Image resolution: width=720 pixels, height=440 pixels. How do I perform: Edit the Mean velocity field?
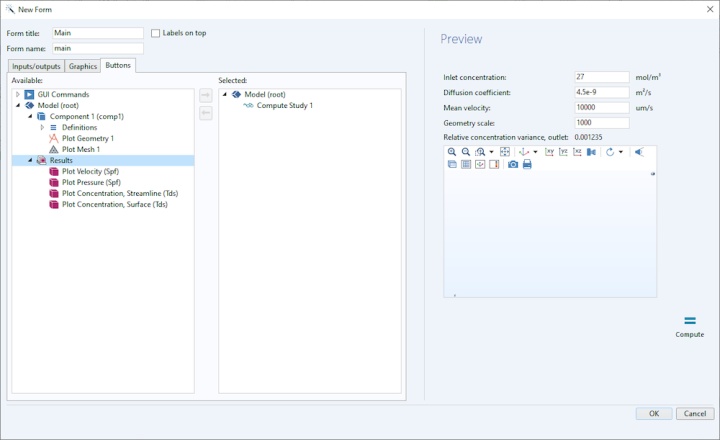[x=602, y=107]
